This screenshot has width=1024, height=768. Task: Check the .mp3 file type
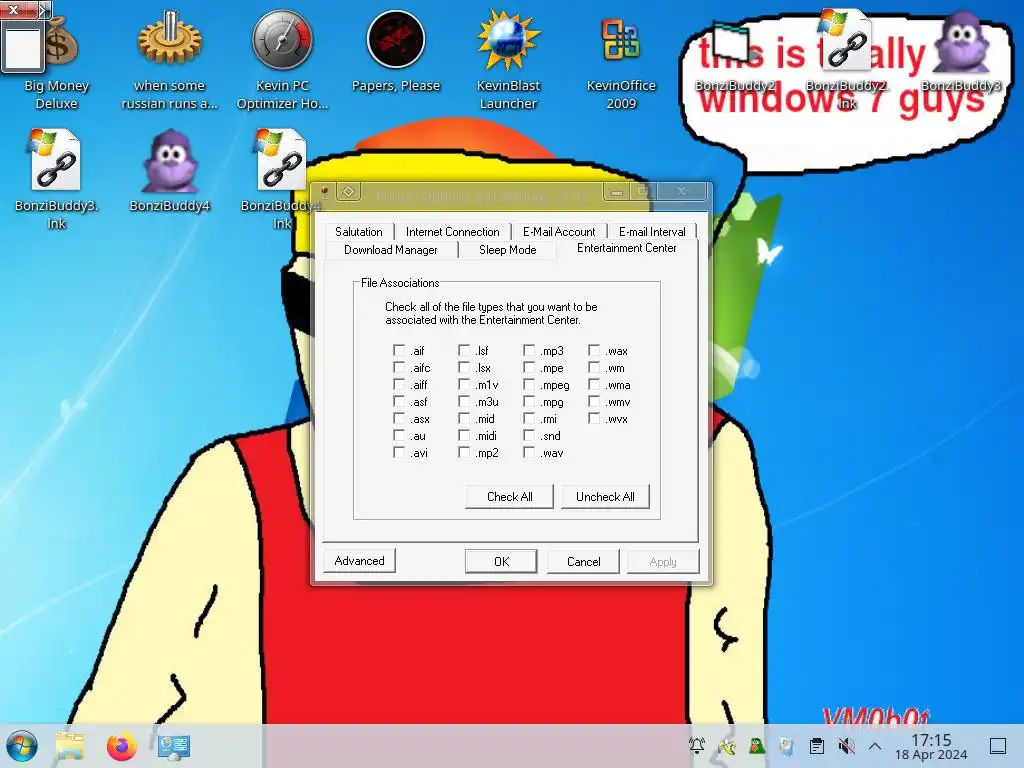tap(529, 351)
